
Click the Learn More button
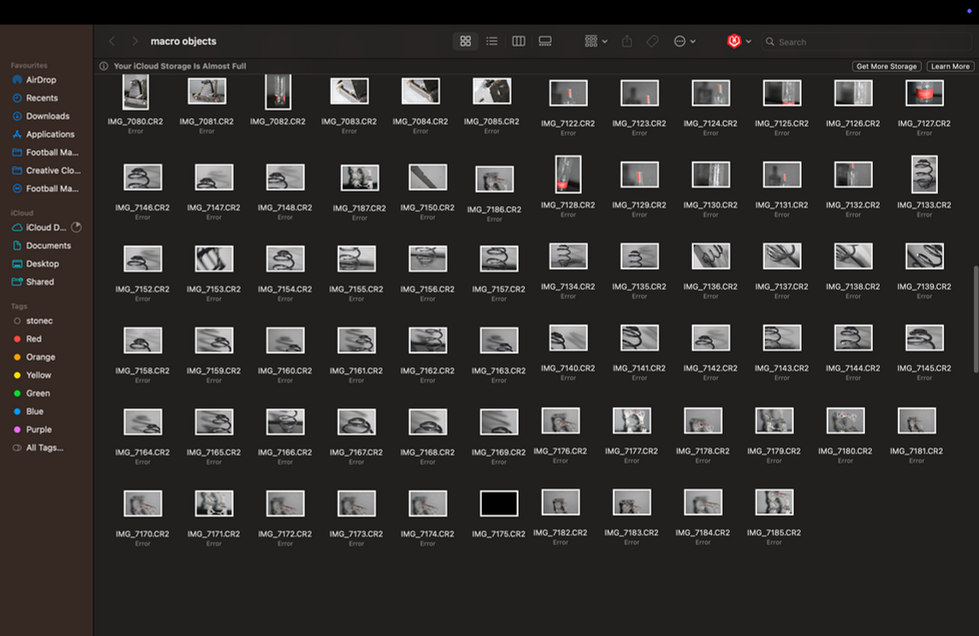[x=950, y=66]
